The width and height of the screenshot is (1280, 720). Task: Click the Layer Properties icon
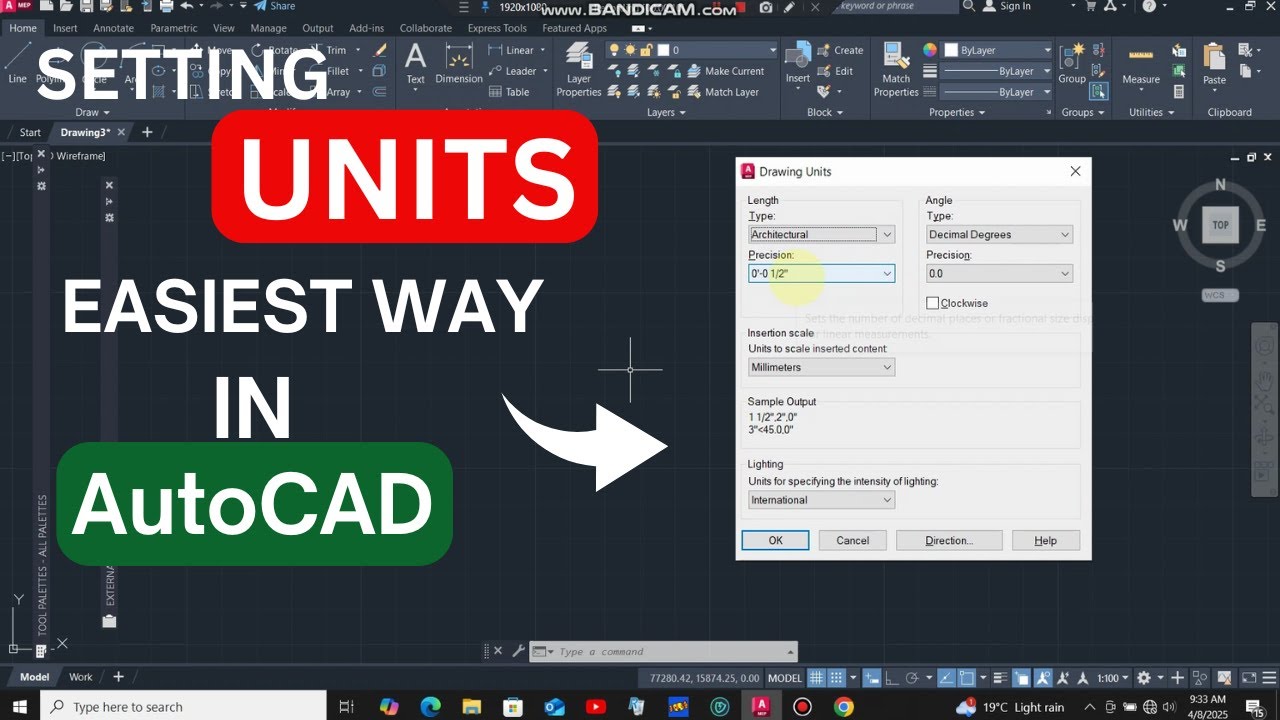point(579,56)
